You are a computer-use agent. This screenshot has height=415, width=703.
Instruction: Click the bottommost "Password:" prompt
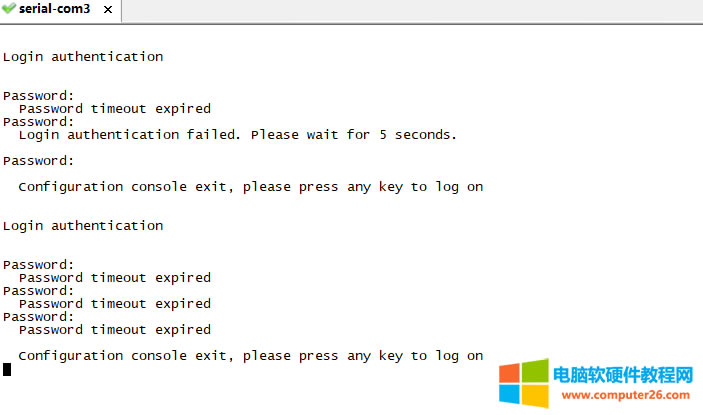[x=38, y=317]
